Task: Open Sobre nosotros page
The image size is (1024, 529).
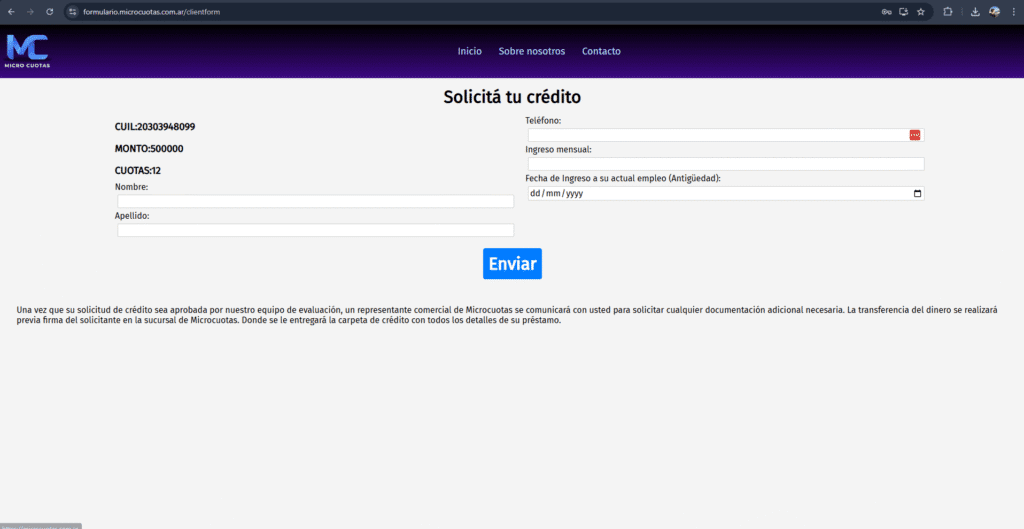Action: 532,51
